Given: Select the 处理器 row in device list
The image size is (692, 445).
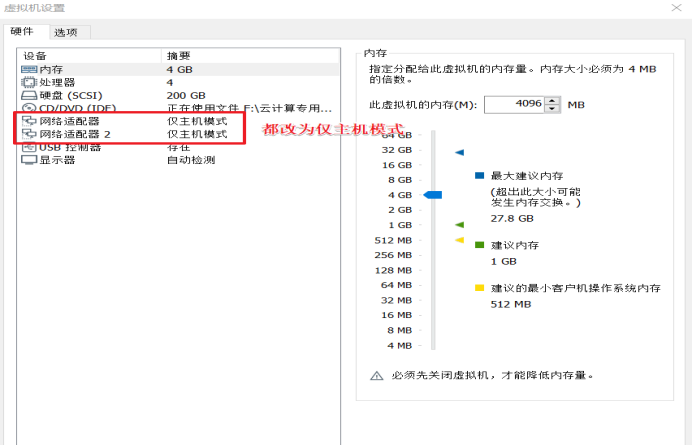Looking at the screenshot, I should pos(179,83).
